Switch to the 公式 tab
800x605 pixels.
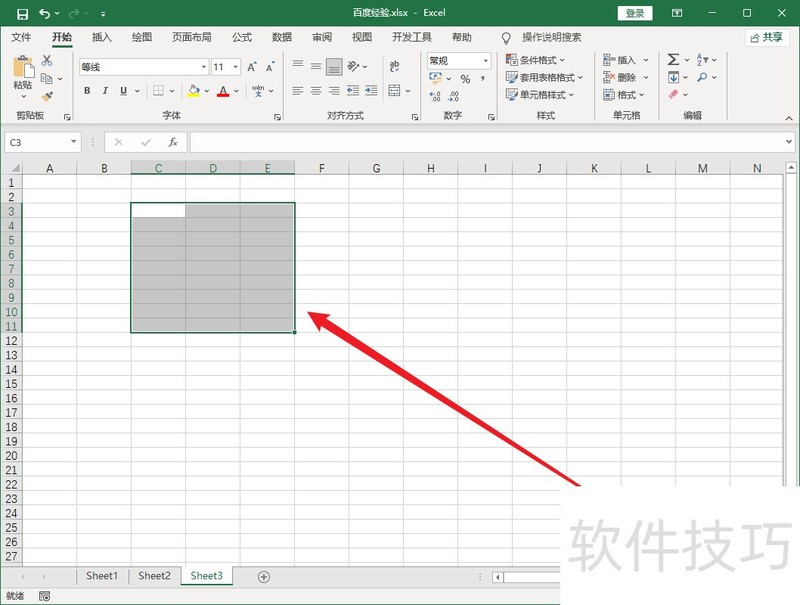(x=241, y=37)
